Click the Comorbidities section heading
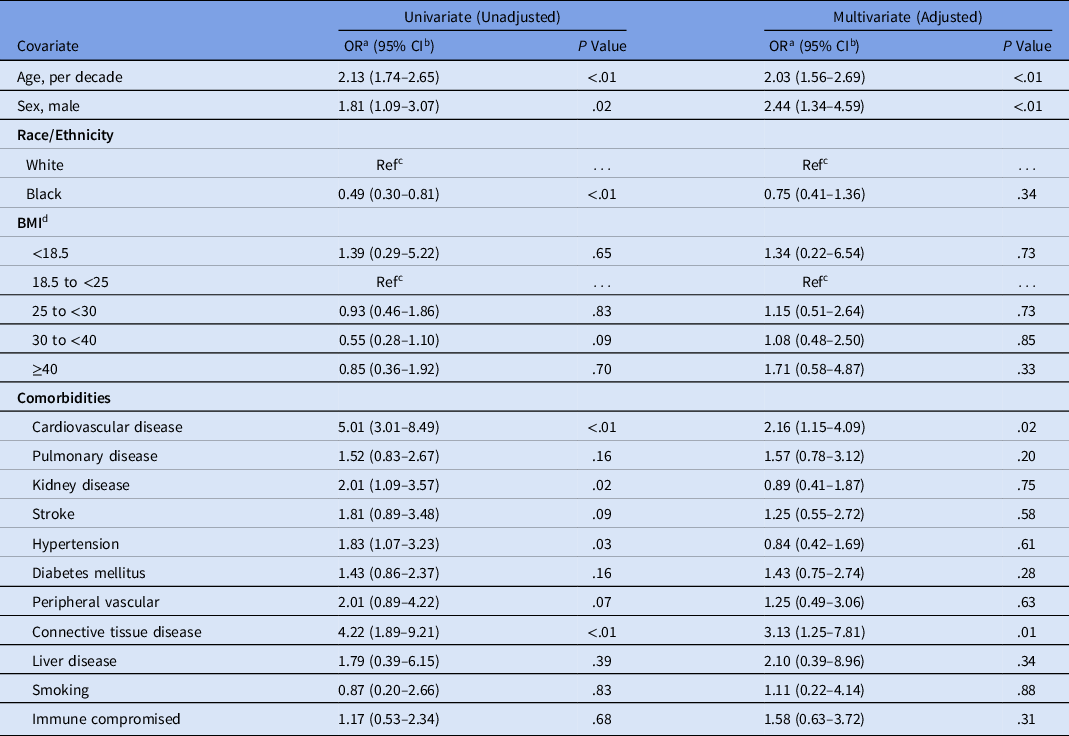The image size is (1069, 736). click(62, 398)
